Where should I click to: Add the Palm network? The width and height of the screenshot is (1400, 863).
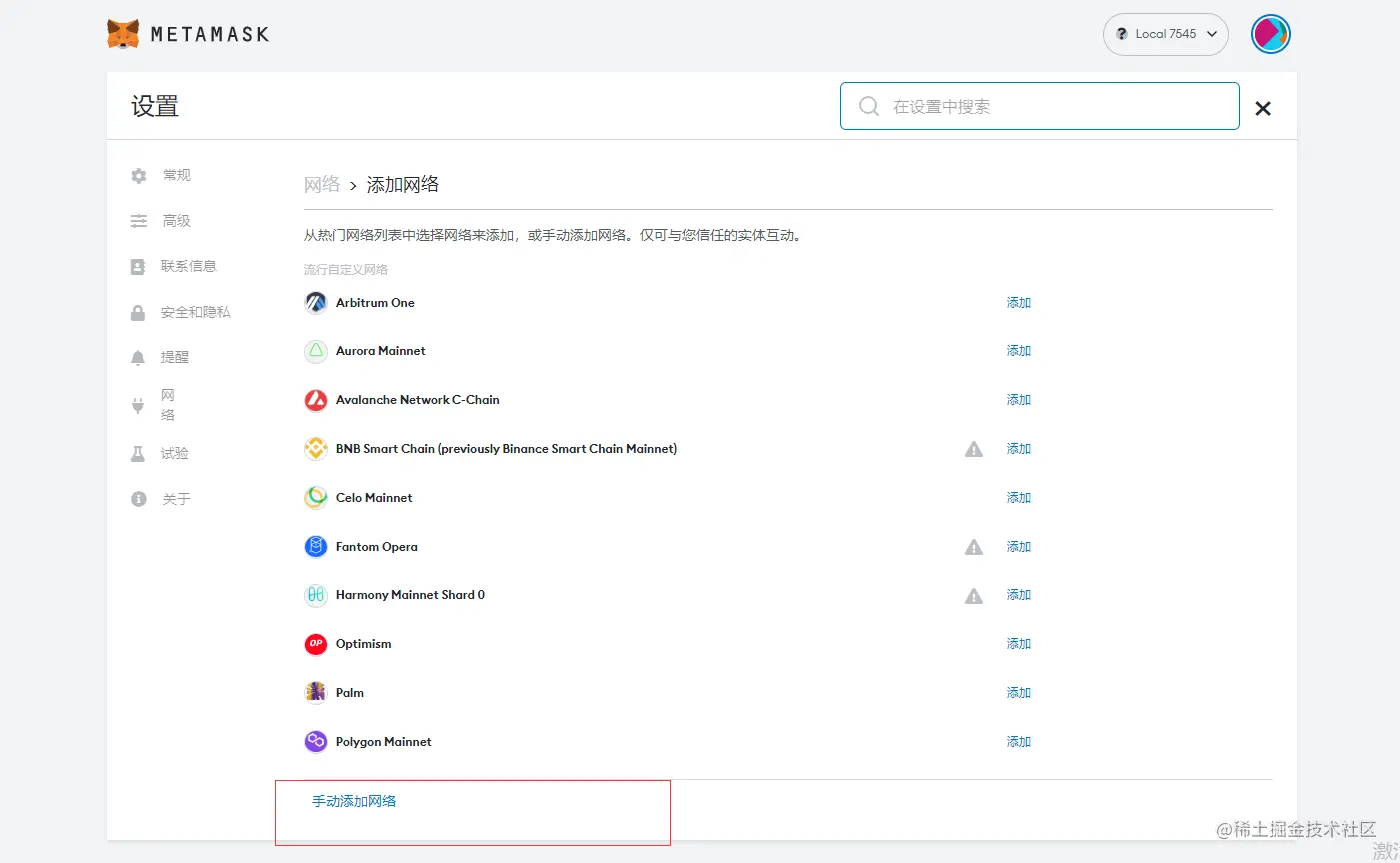tap(1019, 693)
